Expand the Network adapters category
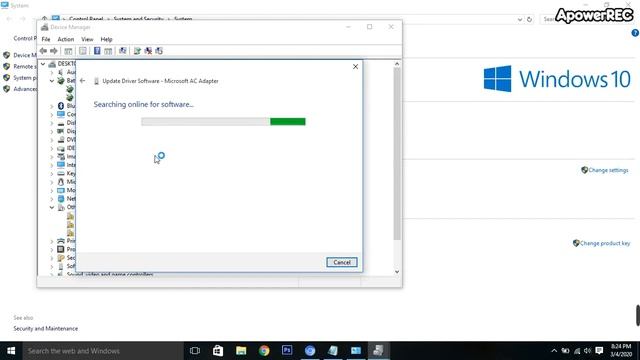 [x=52, y=199]
